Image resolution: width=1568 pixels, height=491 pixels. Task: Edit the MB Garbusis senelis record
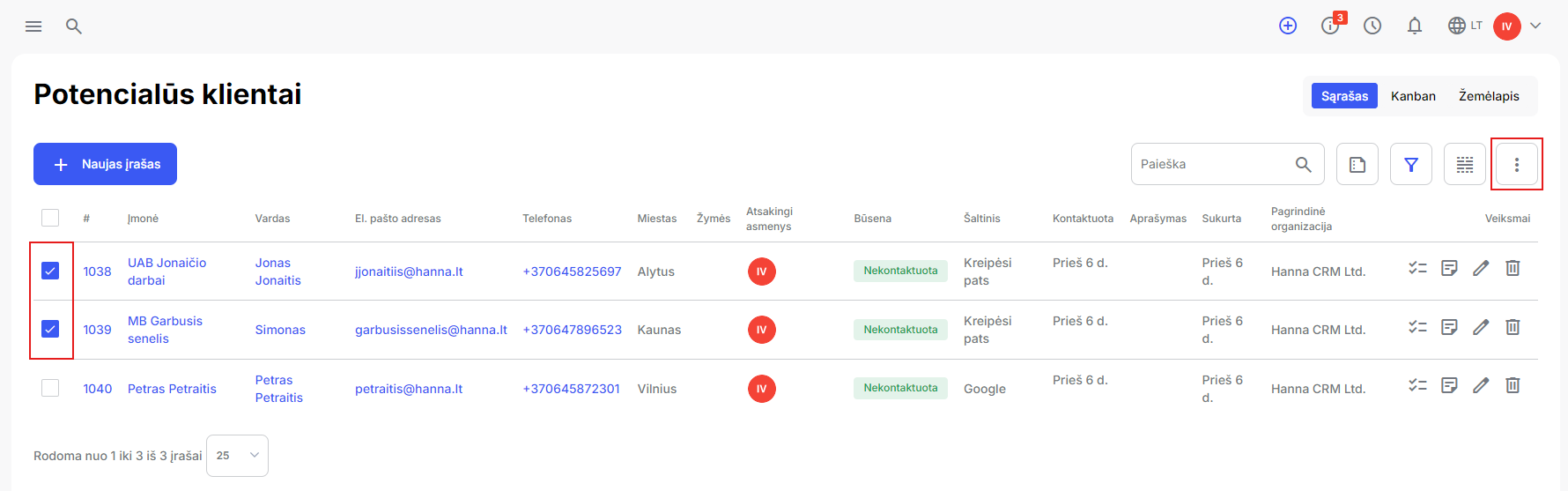tap(1481, 327)
